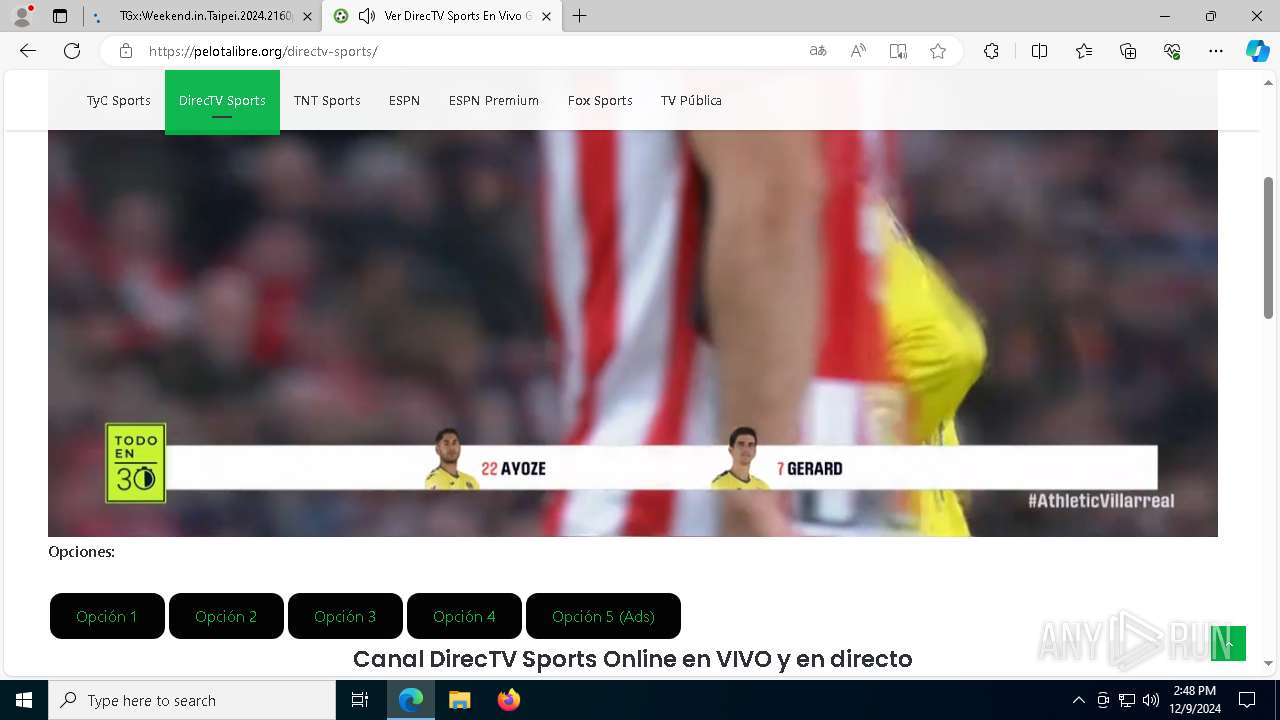The height and width of the screenshot is (720, 1280).
Task: Add this page to favorites star
Action: point(938,51)
